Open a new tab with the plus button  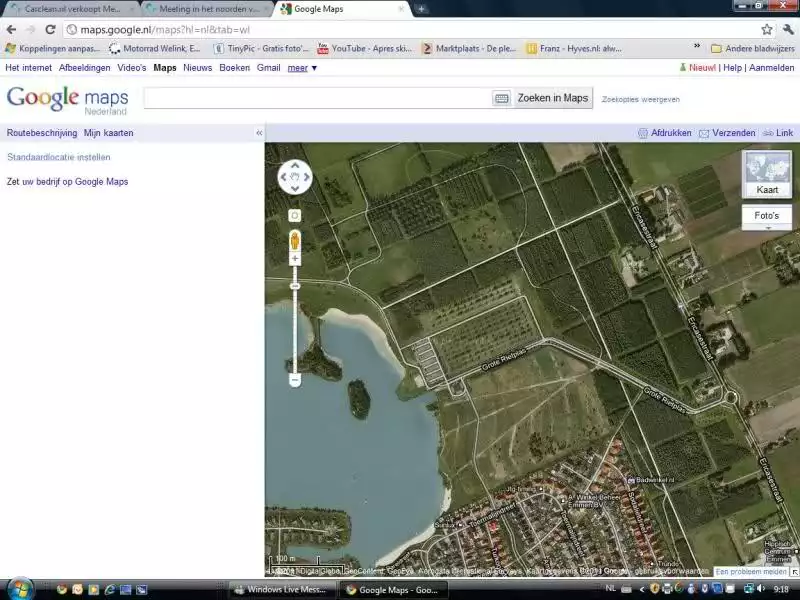[x=421, y=9]
